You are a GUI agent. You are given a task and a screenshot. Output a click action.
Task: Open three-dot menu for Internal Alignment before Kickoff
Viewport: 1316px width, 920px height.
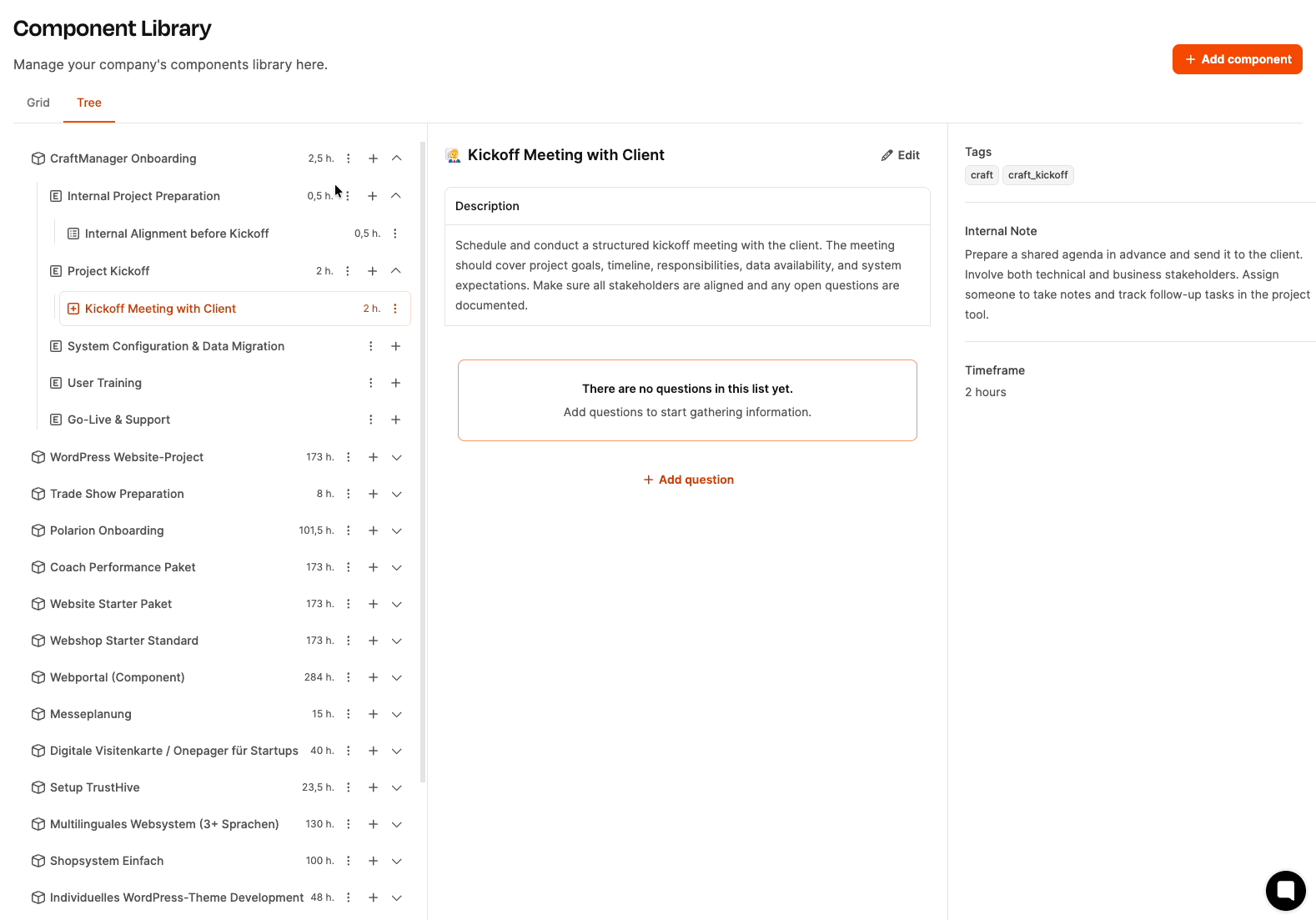[x=395, y=234]
